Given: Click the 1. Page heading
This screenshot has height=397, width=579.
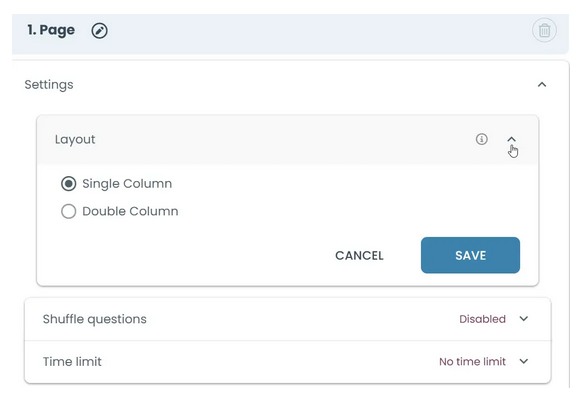Looking at the screenshot, I should 51,30.
